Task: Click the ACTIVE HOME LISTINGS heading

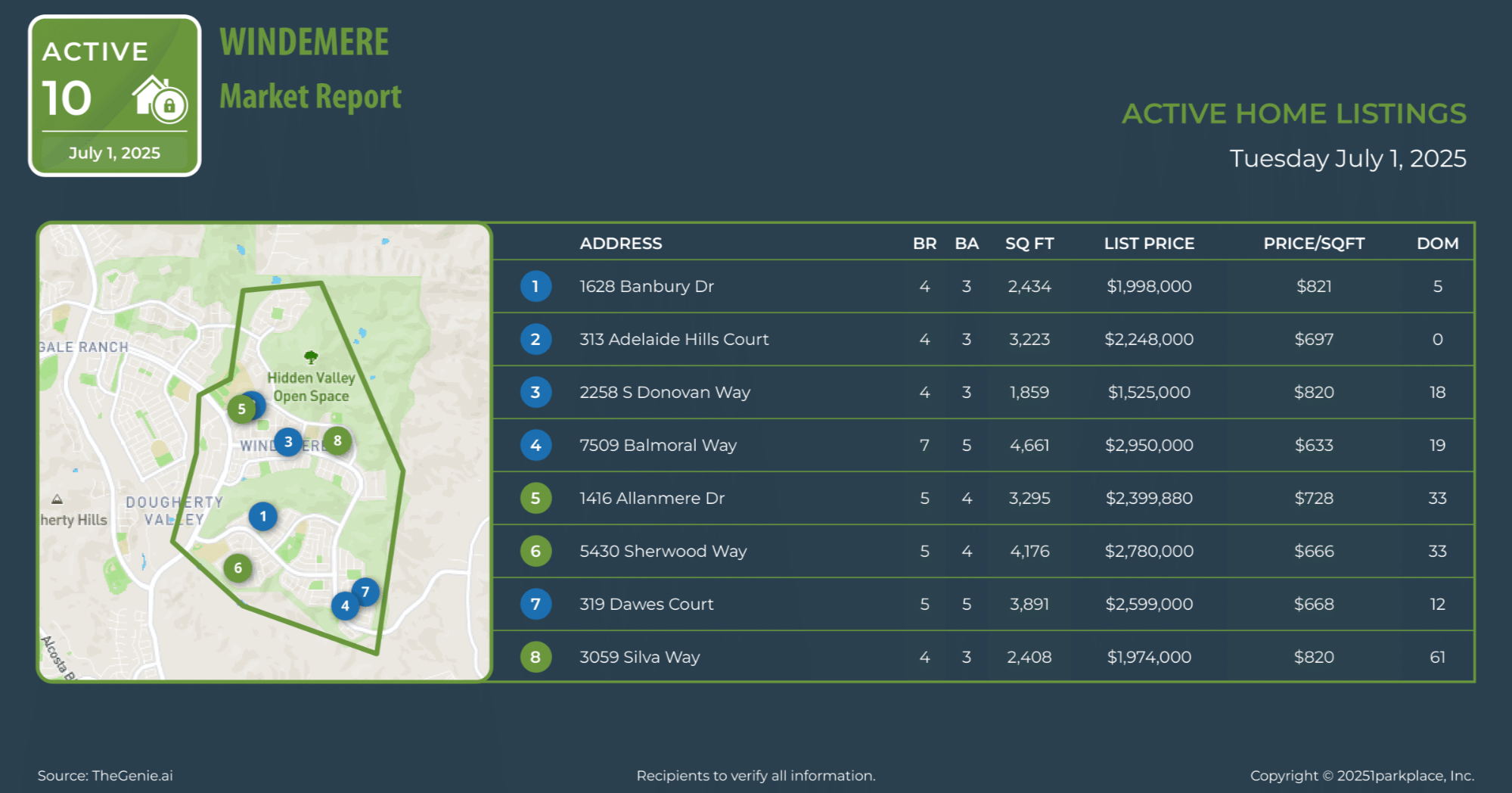Action: (1294, 114)
